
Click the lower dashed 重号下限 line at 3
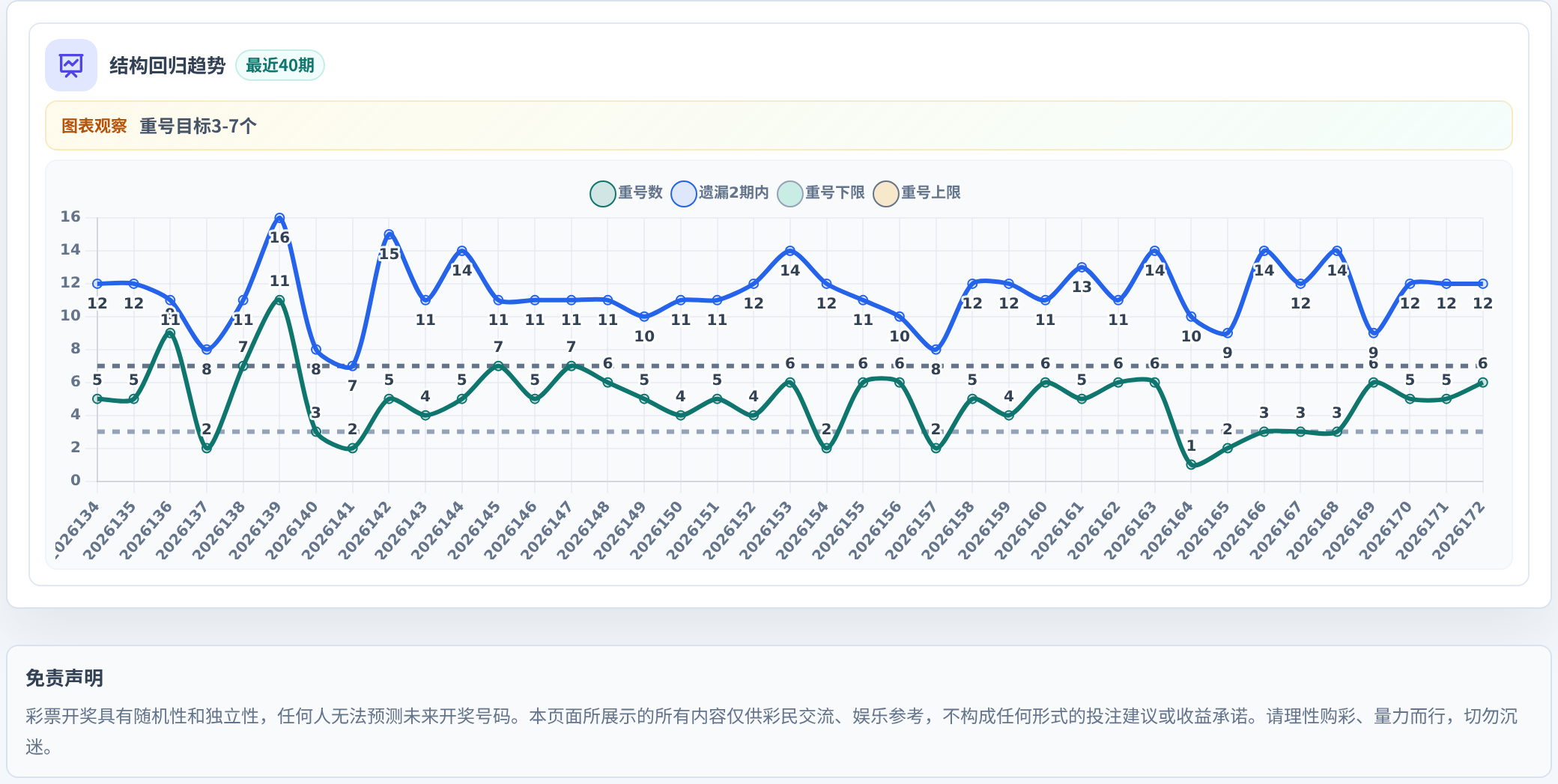click(790, 432)
